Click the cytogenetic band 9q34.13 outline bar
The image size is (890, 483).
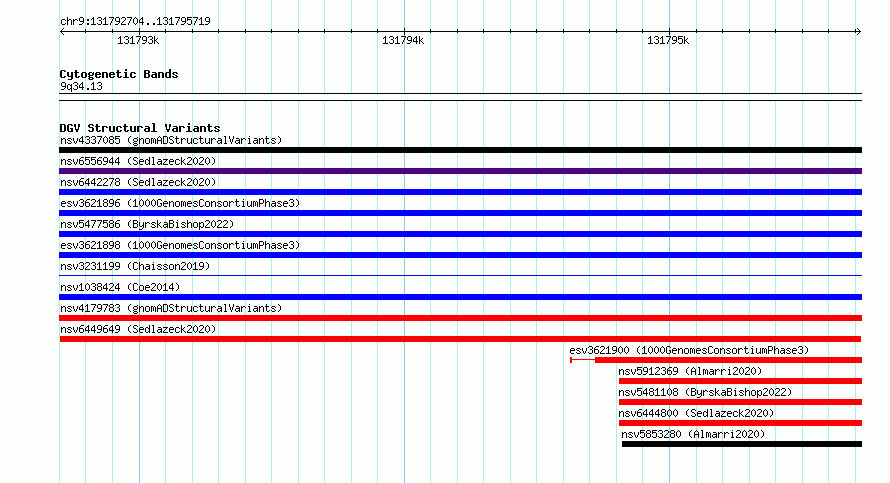point(460,97)
